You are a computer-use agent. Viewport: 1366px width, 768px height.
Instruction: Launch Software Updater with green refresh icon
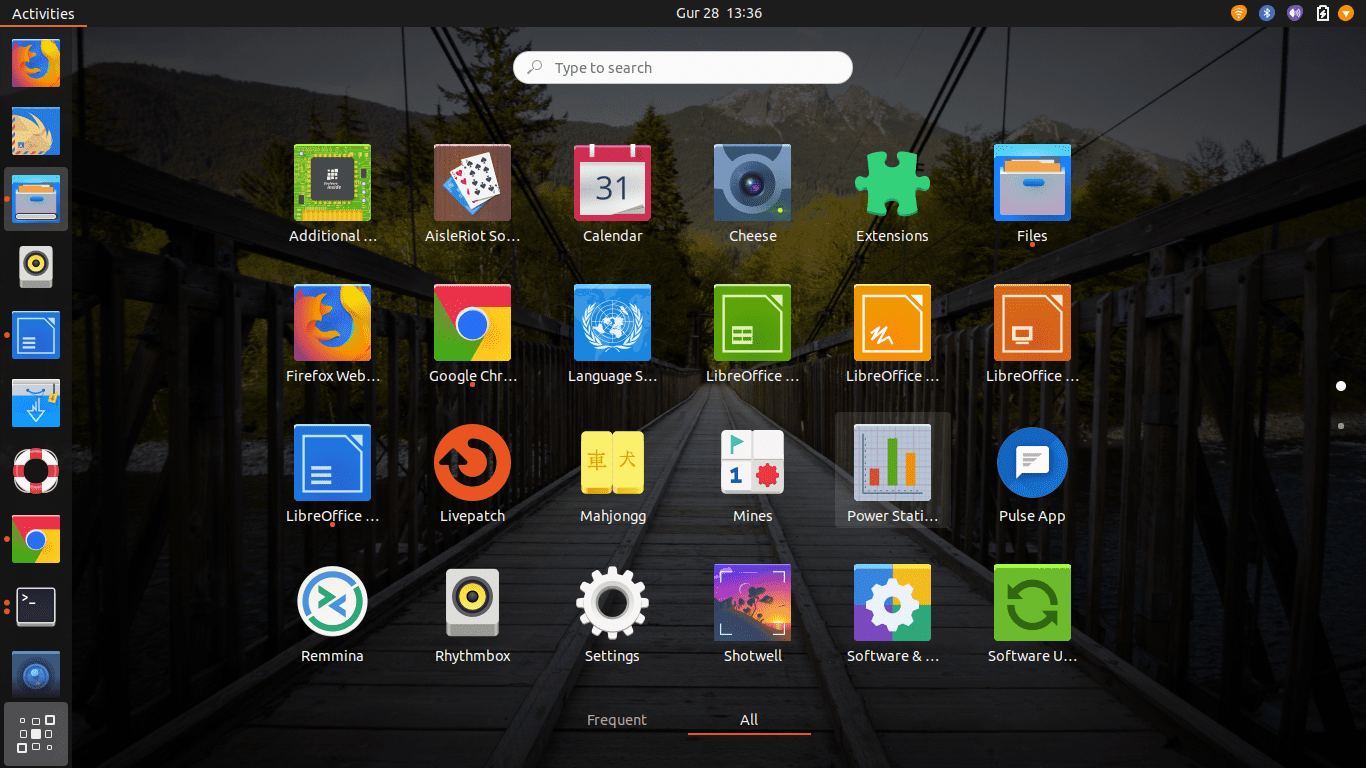coord(1032,603)
